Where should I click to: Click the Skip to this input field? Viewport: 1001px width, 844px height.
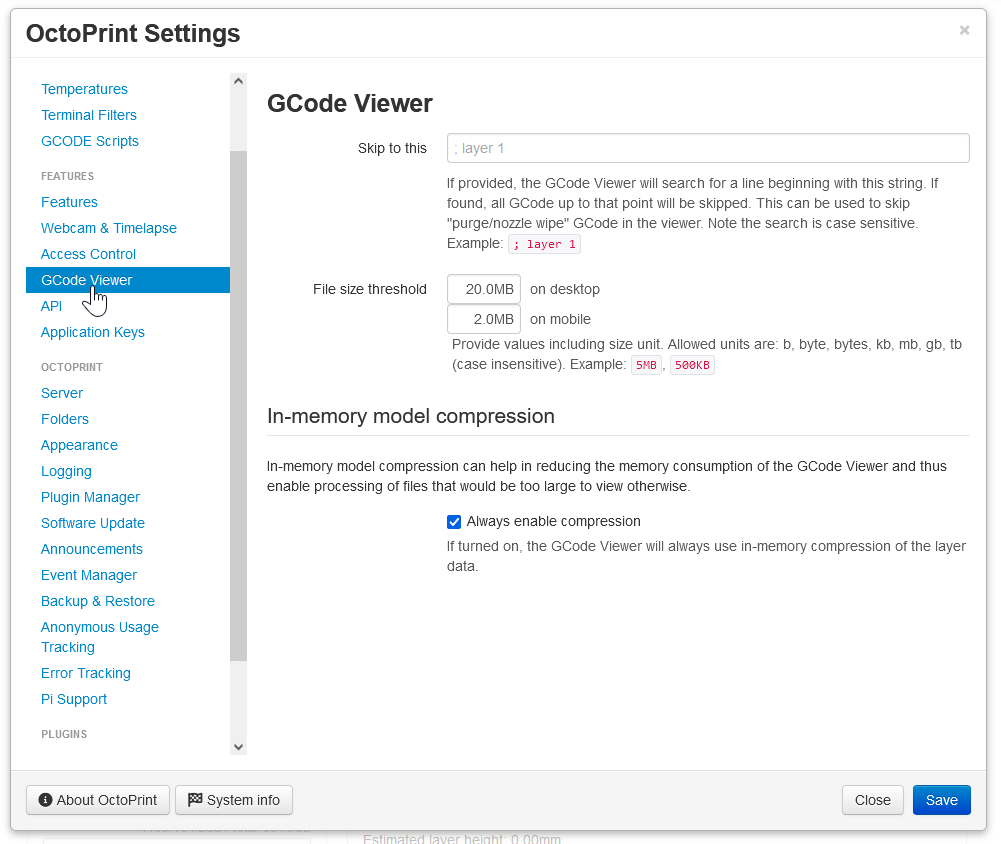click(x=708, y=147)
